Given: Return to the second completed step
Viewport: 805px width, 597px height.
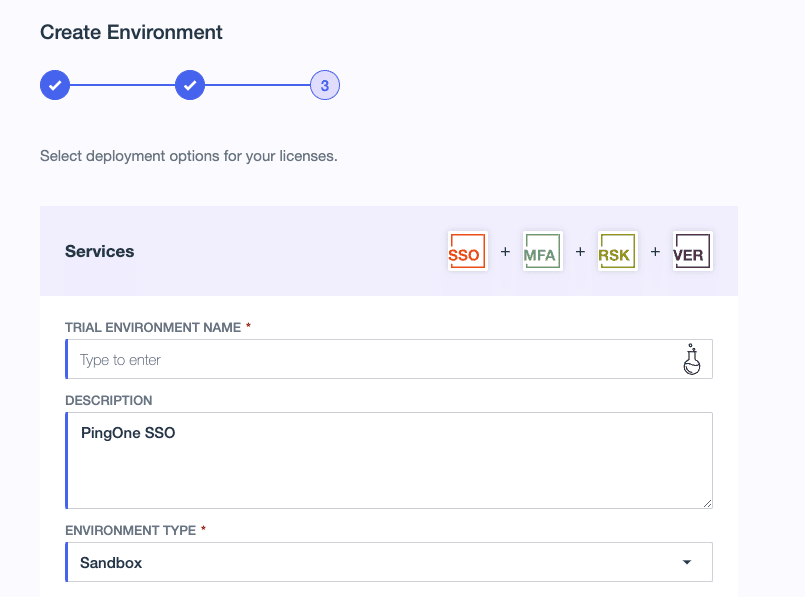Looking at the screenshot, I should (x=190, y=85).
